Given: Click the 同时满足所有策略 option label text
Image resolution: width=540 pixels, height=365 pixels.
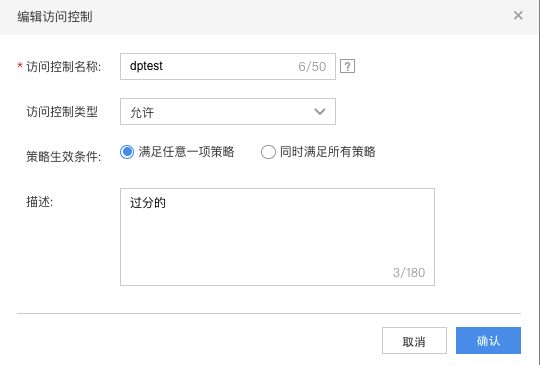Looking at the screenshot, I should coord(328,152).
